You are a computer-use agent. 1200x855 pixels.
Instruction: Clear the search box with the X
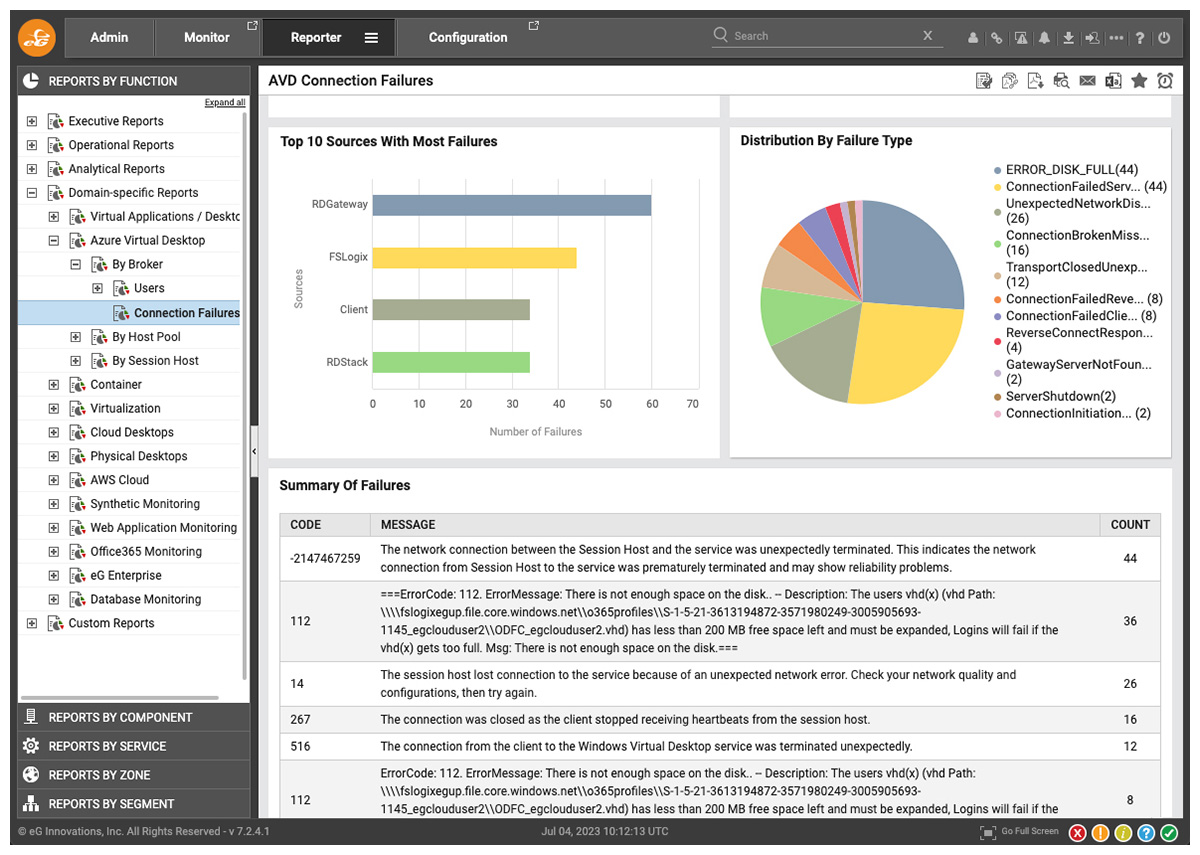pyautogui.click(x=928, y=35)
